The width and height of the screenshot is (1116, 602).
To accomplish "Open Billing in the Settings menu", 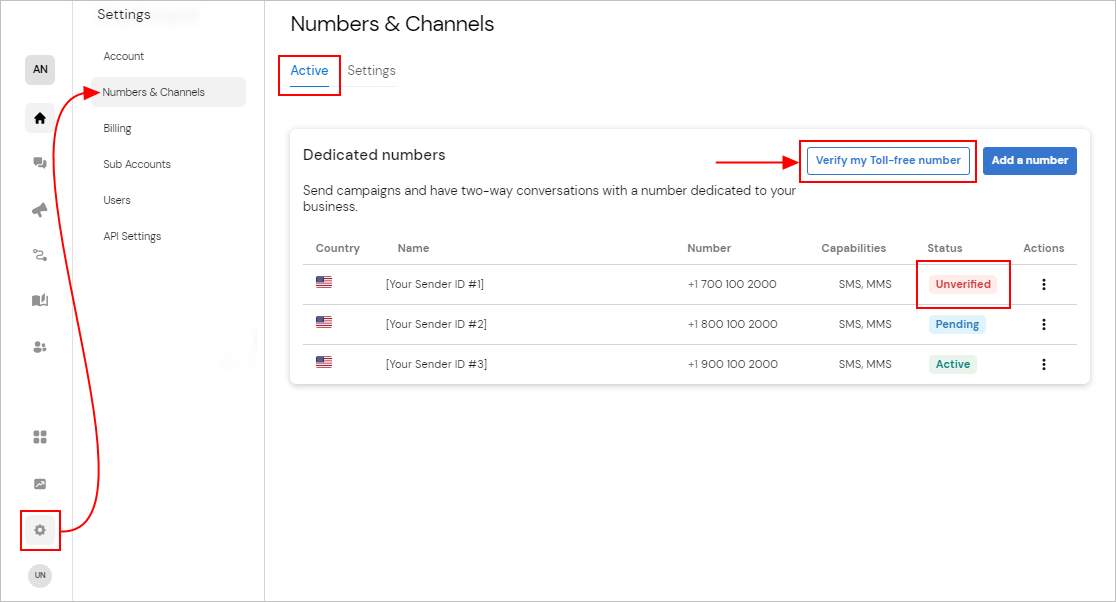I will 117,128.
